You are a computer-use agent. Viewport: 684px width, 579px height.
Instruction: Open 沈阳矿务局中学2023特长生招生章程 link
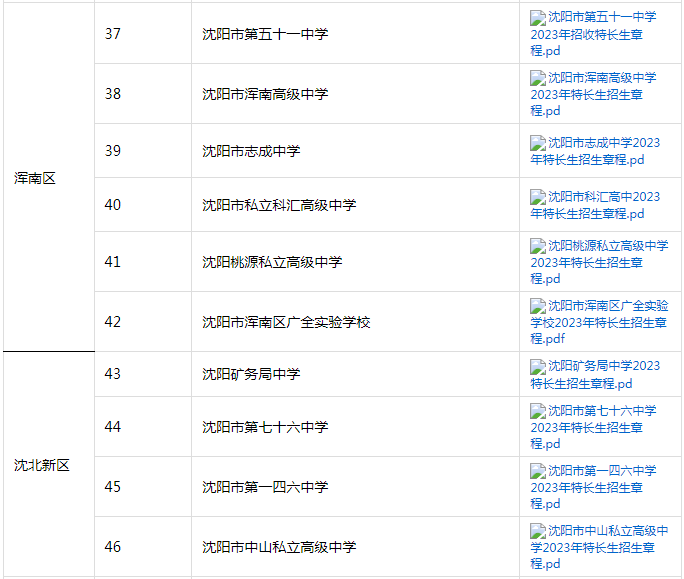coord(595,375)
